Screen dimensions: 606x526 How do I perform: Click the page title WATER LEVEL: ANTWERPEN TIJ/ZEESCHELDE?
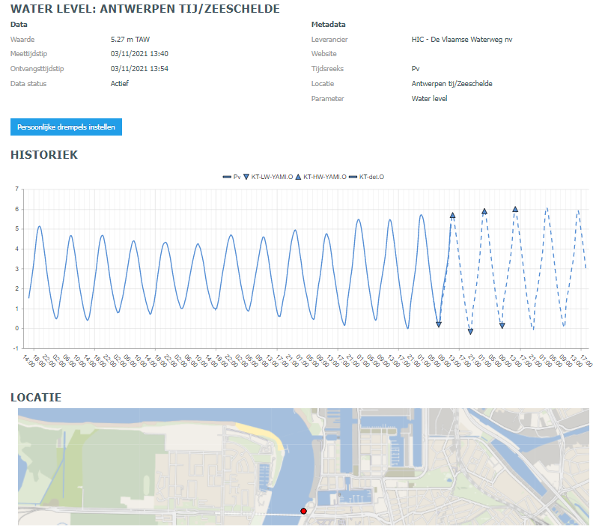point(145,9)
